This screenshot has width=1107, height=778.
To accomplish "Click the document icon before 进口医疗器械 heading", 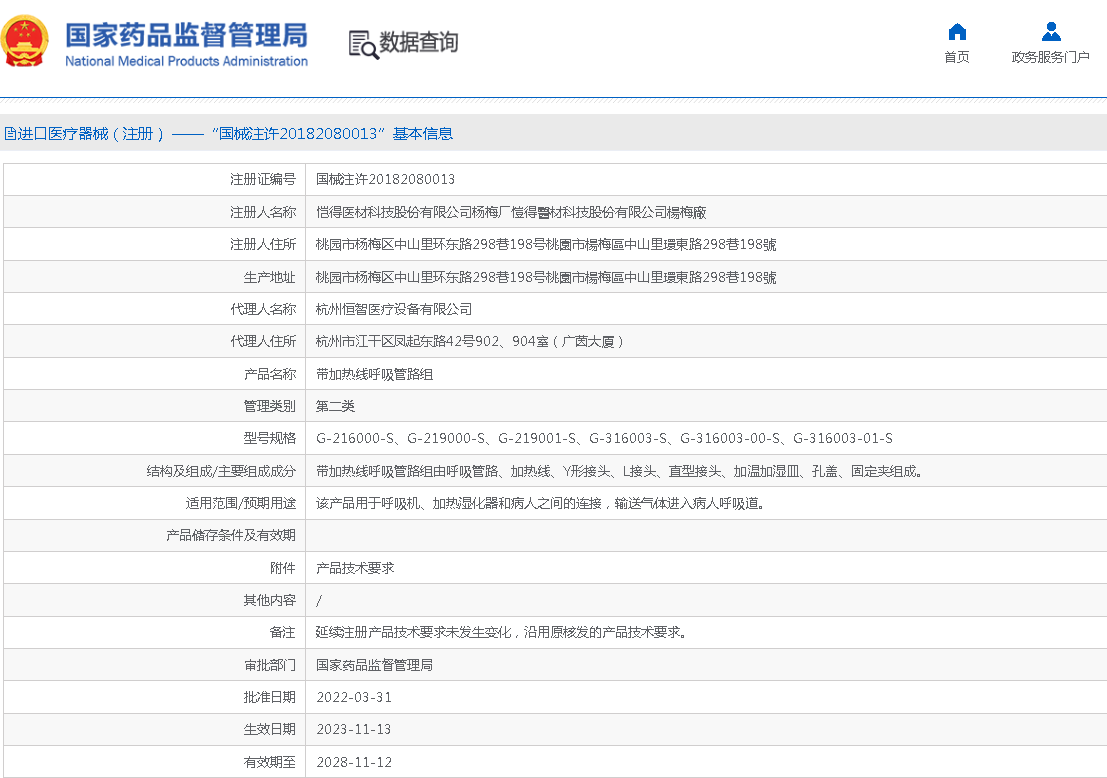I will [10, 134].
